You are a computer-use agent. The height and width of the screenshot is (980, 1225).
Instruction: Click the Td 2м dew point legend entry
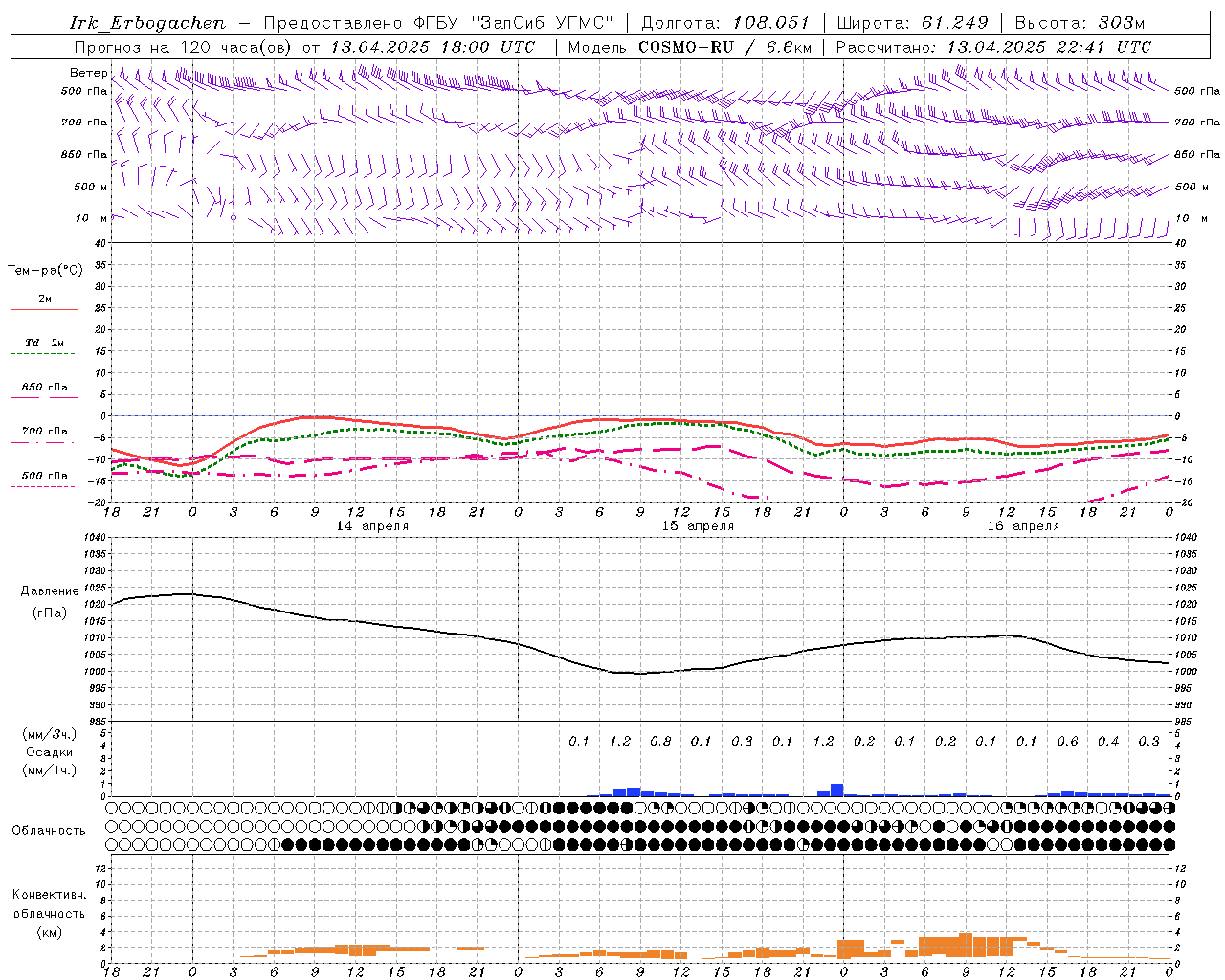tap(45, 343)
